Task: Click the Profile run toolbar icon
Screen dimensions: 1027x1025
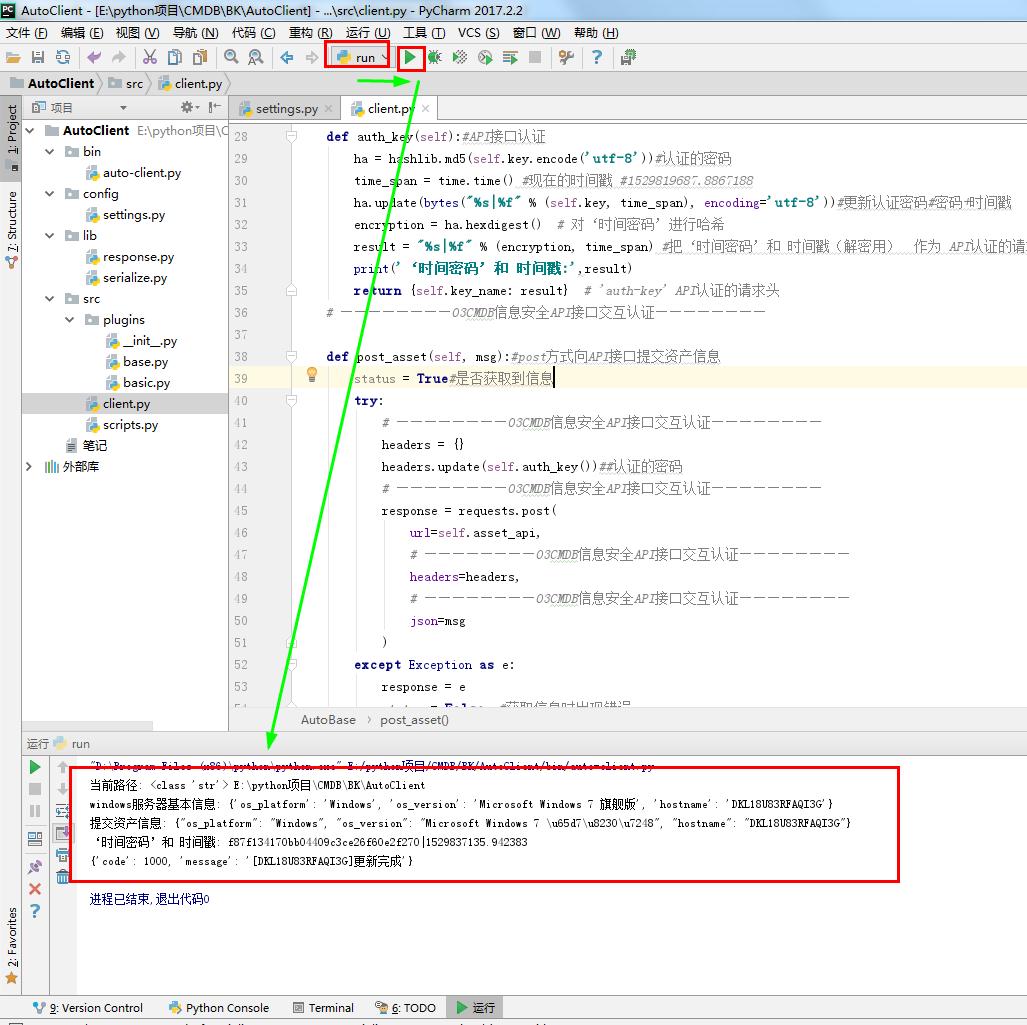Action: click(x=485, y=58)
